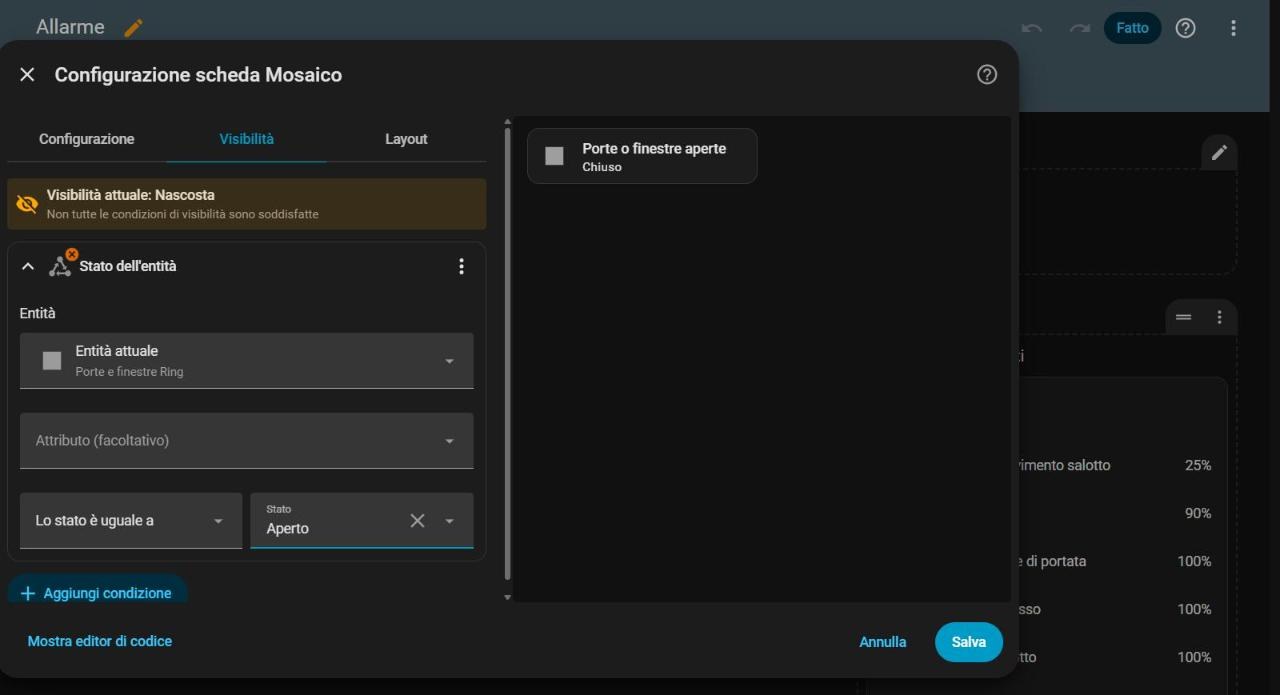Click the Chiuso status in preview tile

(602, 167)
